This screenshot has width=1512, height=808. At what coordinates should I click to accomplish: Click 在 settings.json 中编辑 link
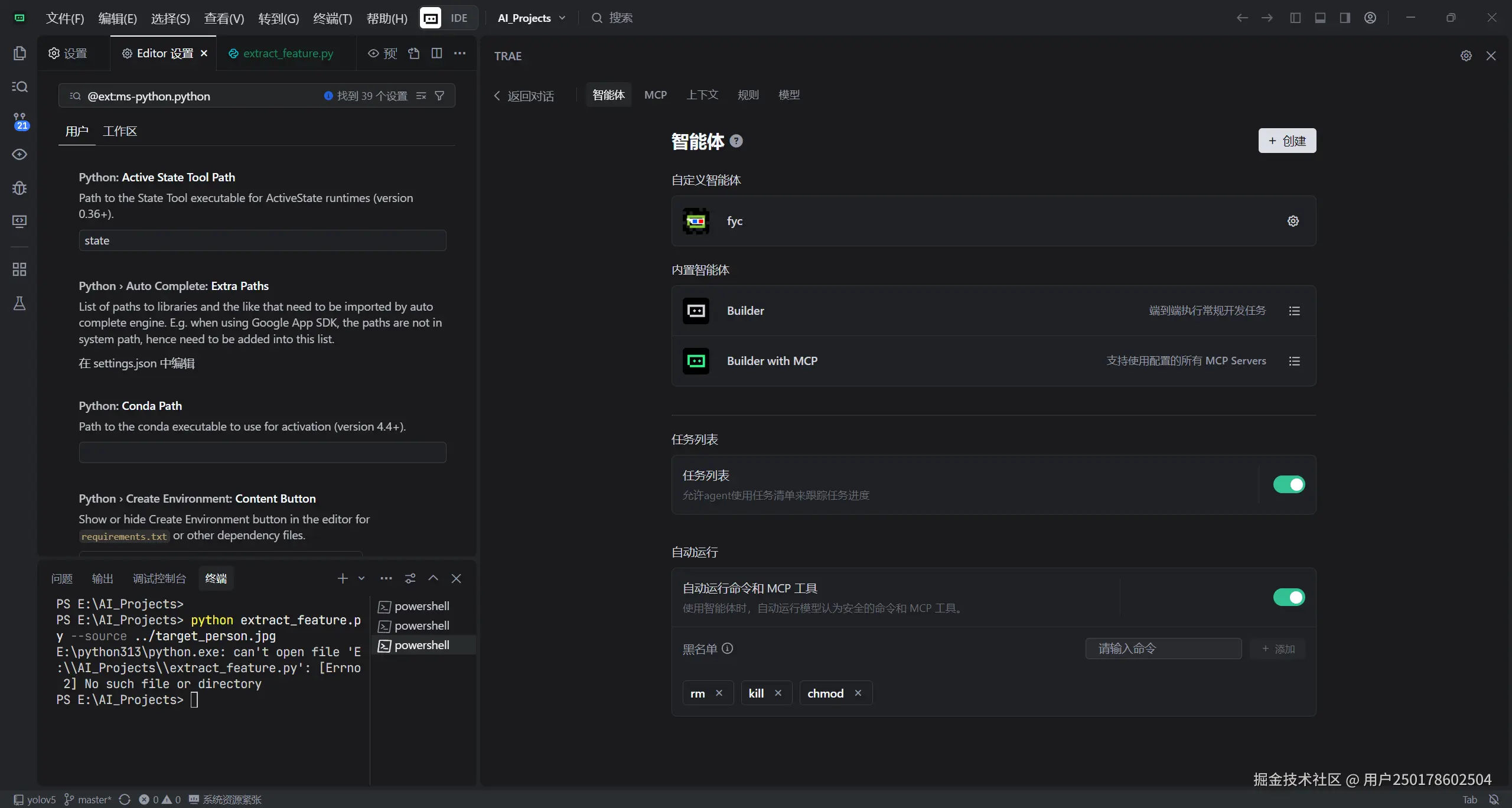(136, 363)
